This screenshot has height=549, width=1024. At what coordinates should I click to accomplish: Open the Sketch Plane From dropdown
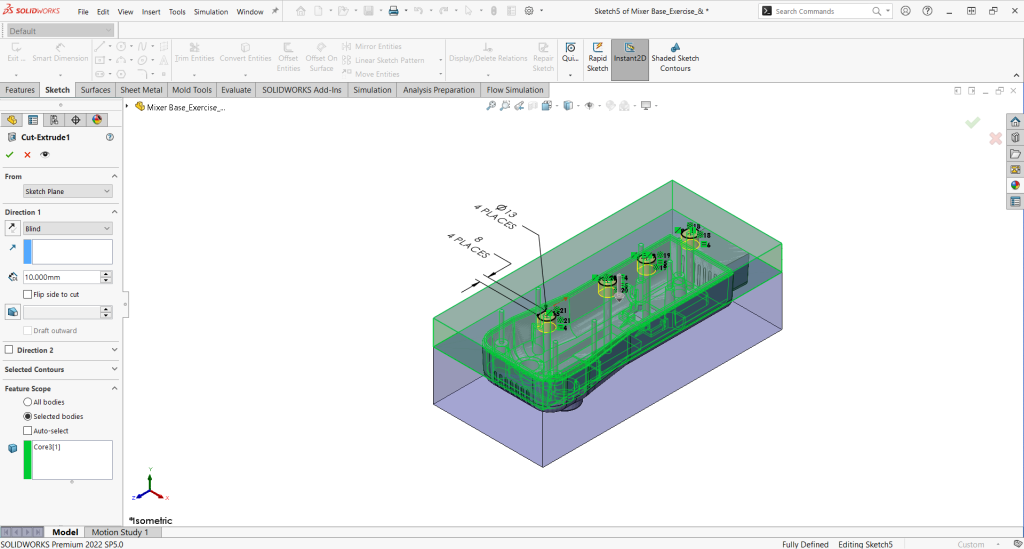(67, 191)
